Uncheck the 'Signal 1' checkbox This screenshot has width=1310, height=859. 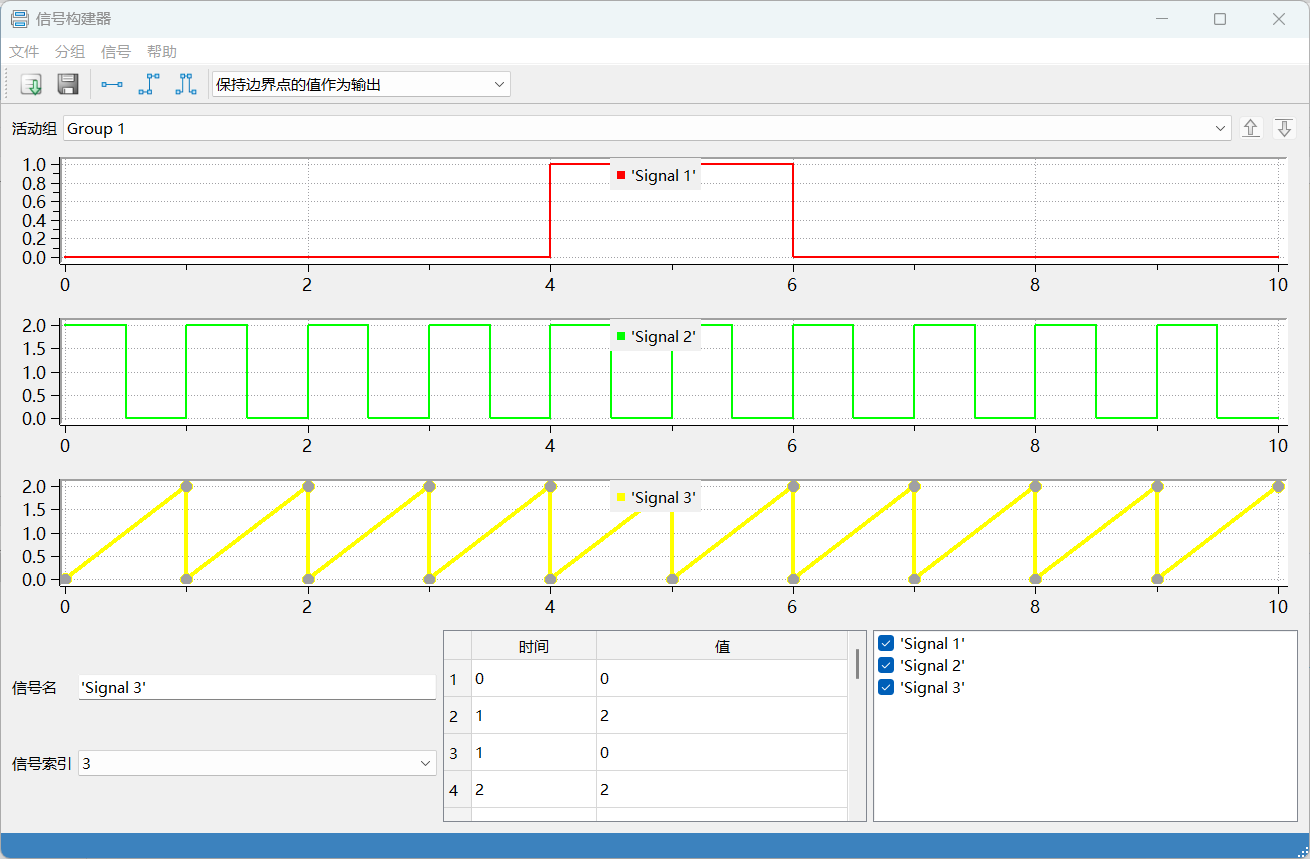pos(886,643)
